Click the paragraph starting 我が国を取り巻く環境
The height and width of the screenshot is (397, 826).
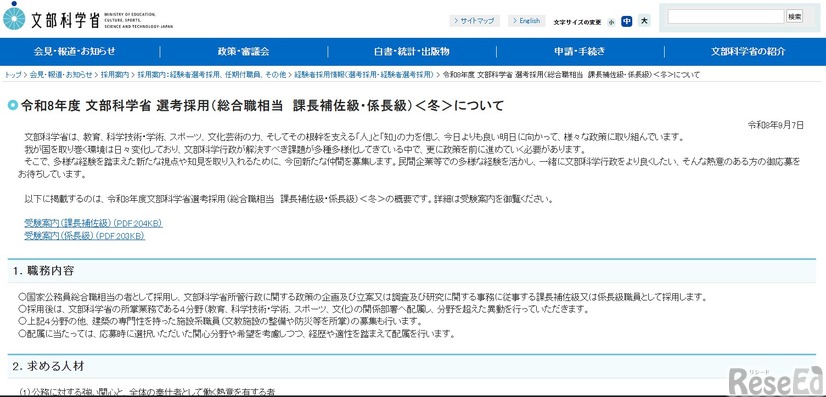point(307,150)
